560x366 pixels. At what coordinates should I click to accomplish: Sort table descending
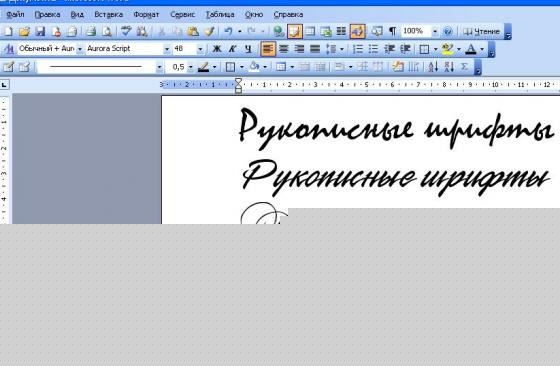(449, 67)
